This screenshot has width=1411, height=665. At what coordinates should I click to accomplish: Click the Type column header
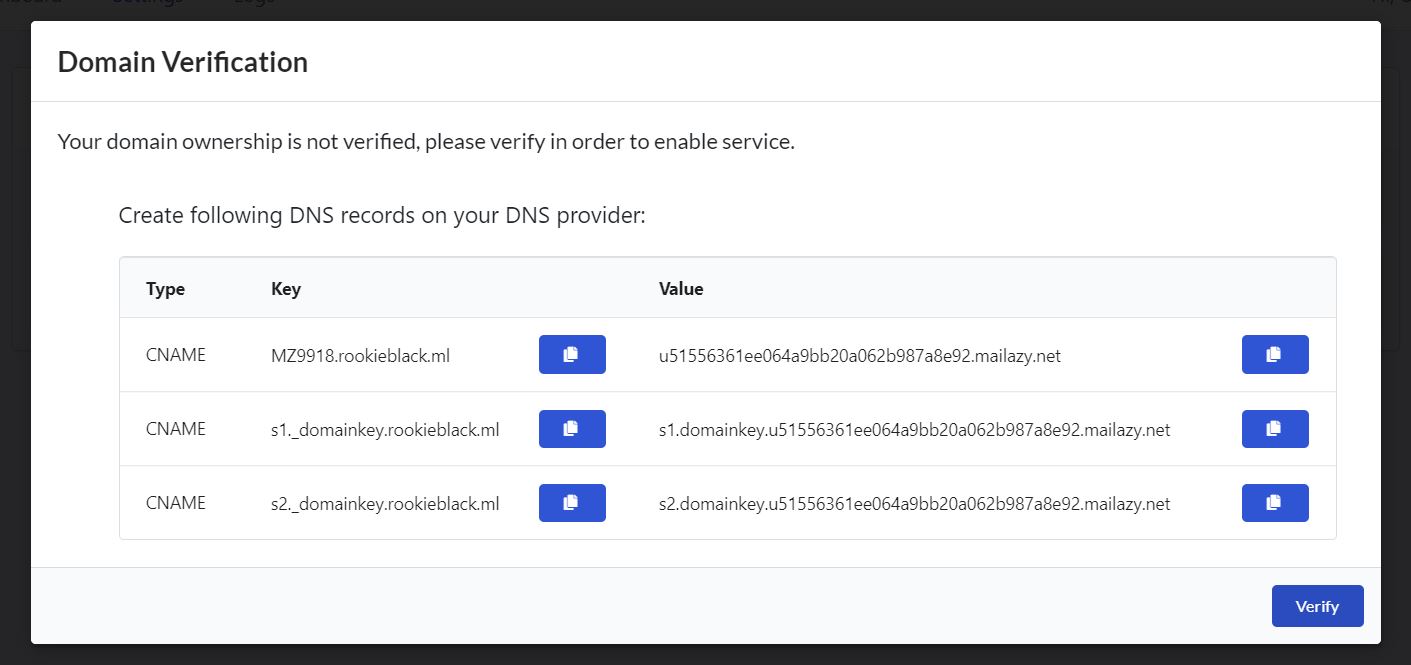click(165, 289)
